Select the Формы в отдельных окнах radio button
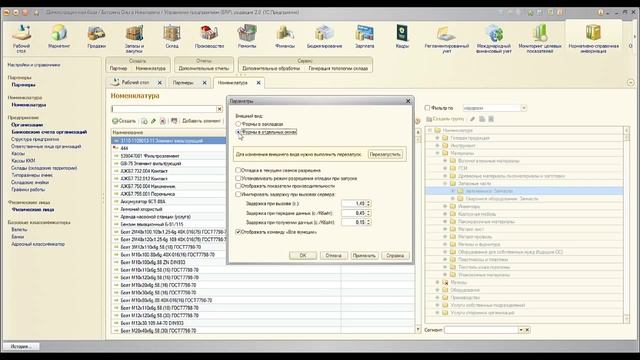 238,132
